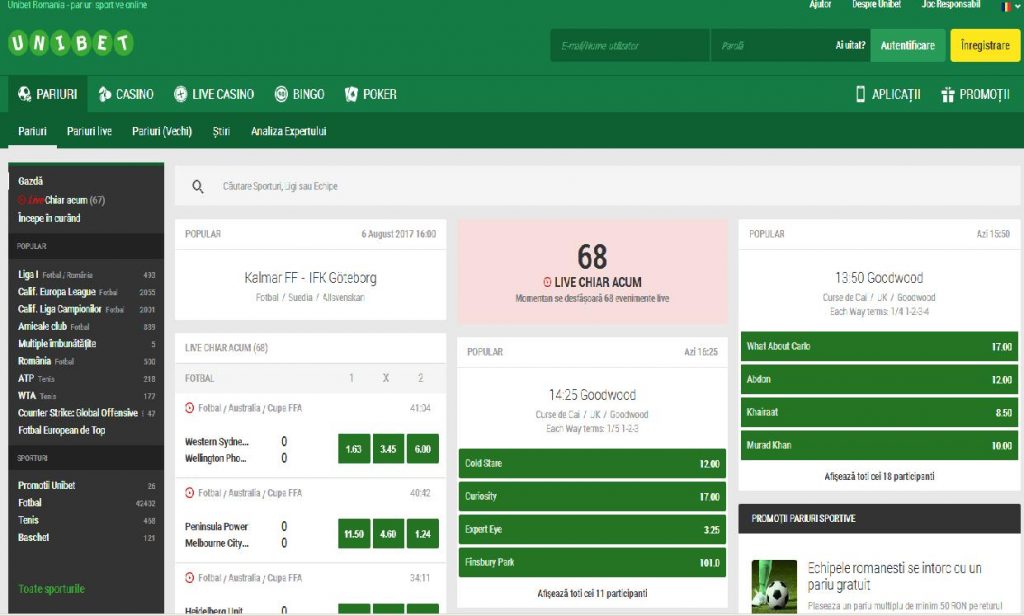This screenshot has height=616, width=1024.
Task: Click the Autentificare button
Action: [x=908, y=46]
